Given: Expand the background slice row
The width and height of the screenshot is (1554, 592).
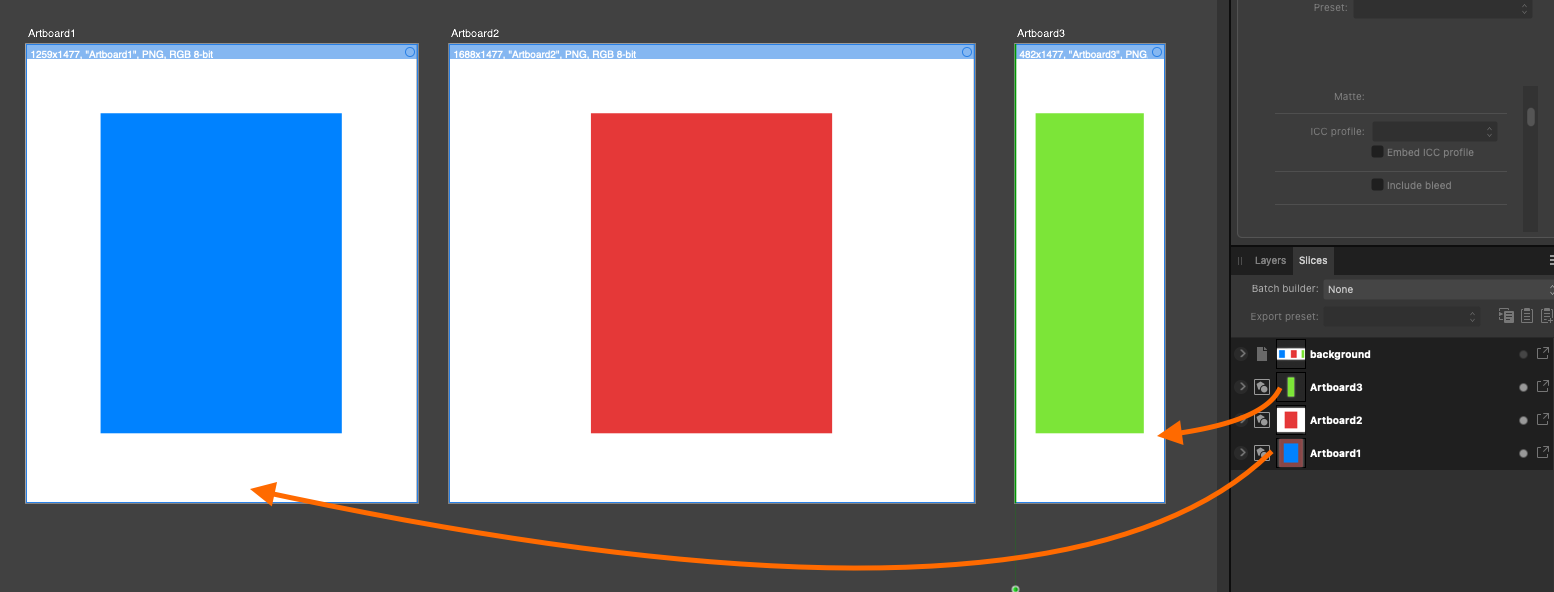Looking at the screenshot, I should point(1242,354).
